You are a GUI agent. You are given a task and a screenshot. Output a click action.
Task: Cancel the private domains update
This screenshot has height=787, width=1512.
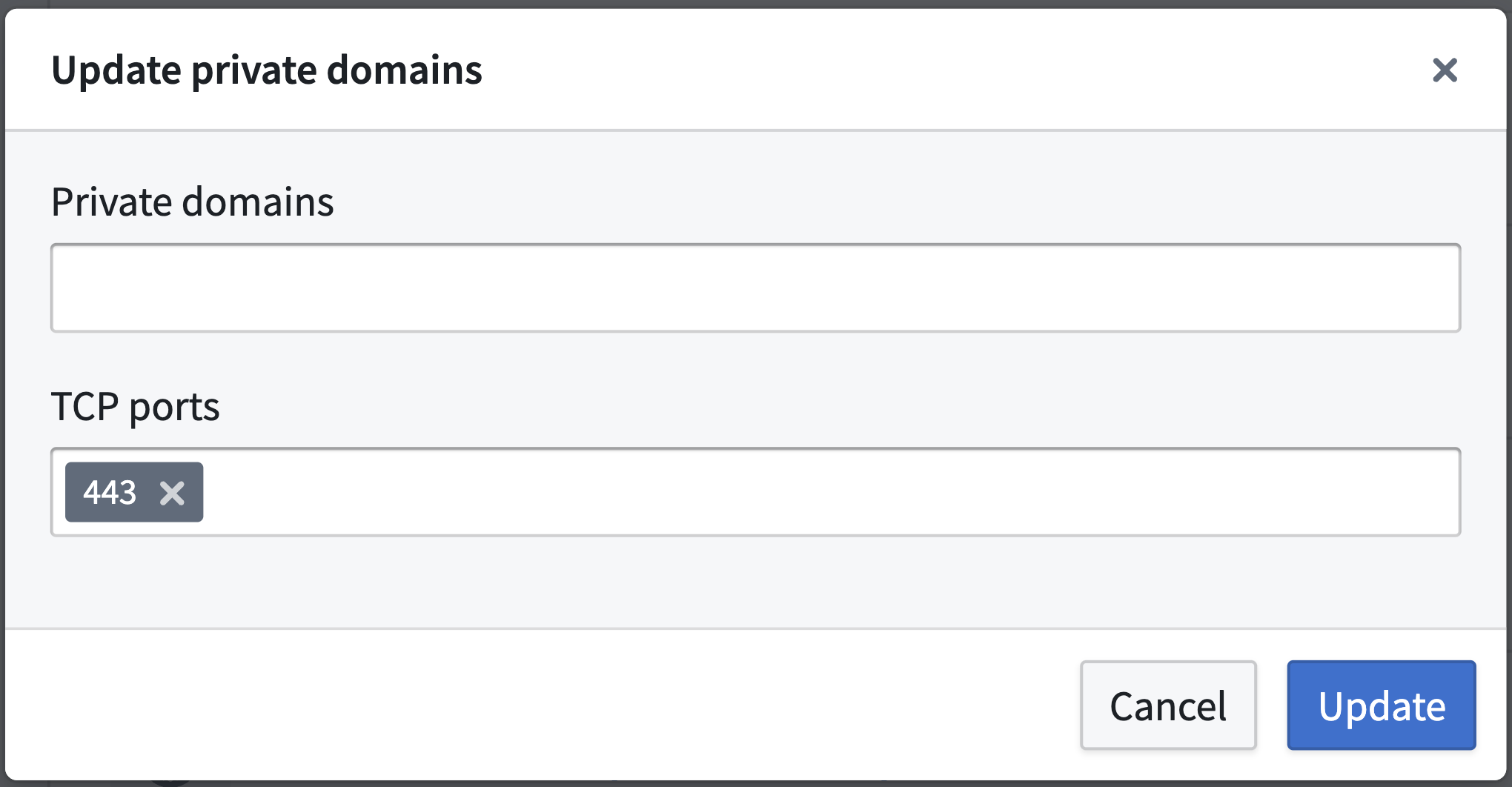click(1168, 705)
